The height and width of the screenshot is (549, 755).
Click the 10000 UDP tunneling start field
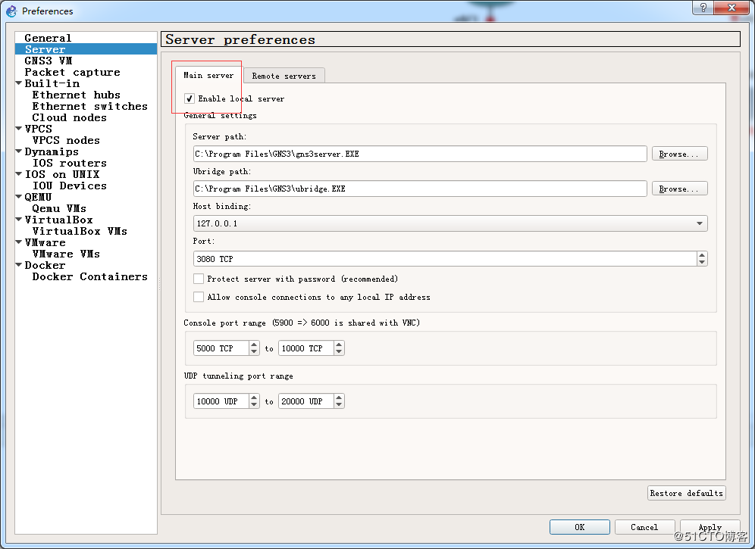(x=221, y=401)
